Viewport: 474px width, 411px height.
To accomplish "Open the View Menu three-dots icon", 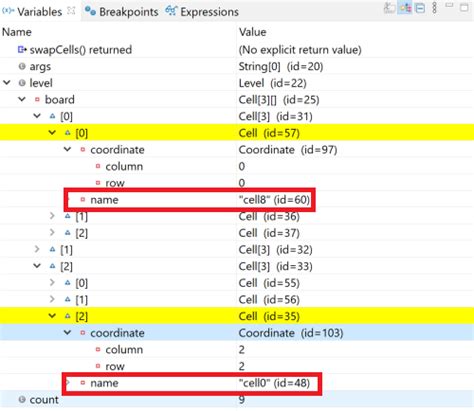I will tap(434, 8).
